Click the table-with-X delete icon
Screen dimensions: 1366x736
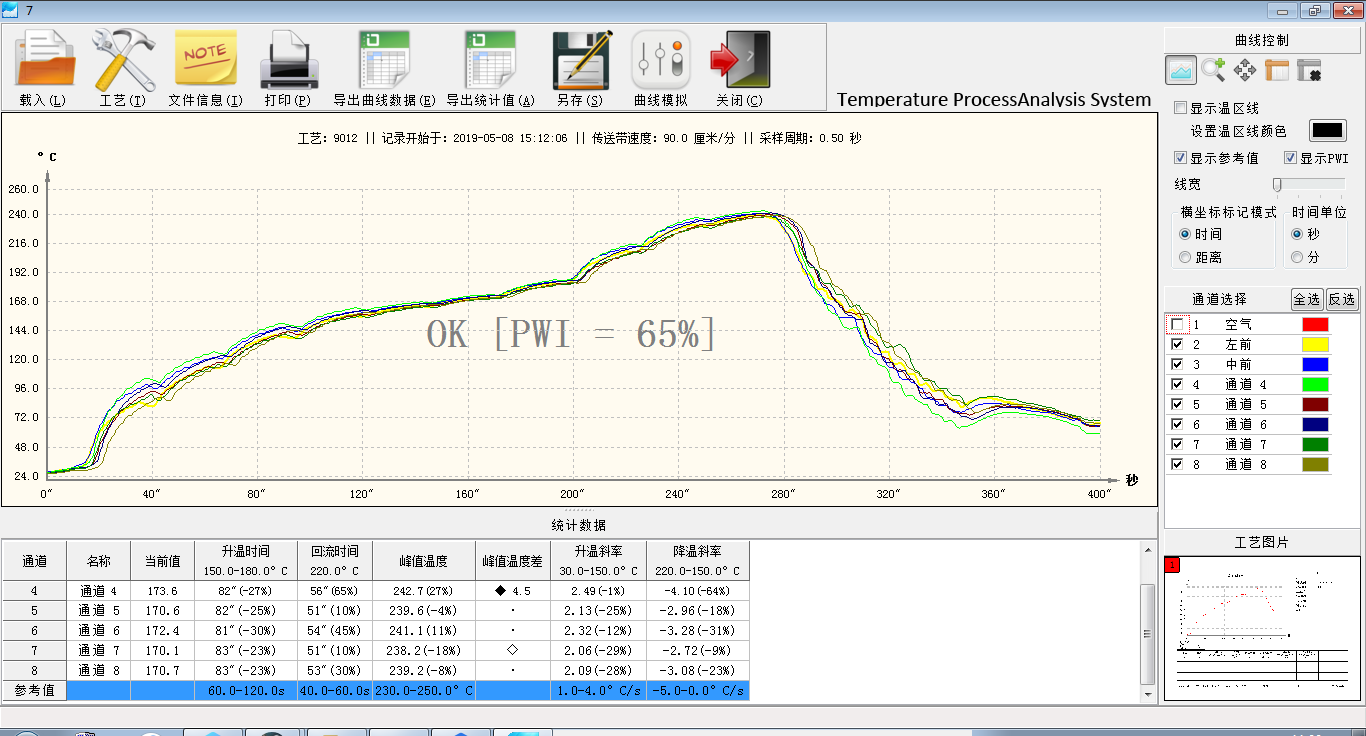click(x=1309, y=70)
